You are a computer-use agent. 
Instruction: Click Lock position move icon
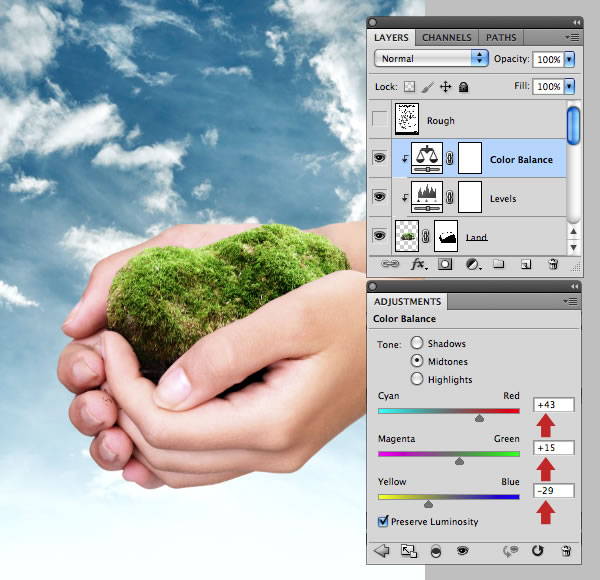445,87
